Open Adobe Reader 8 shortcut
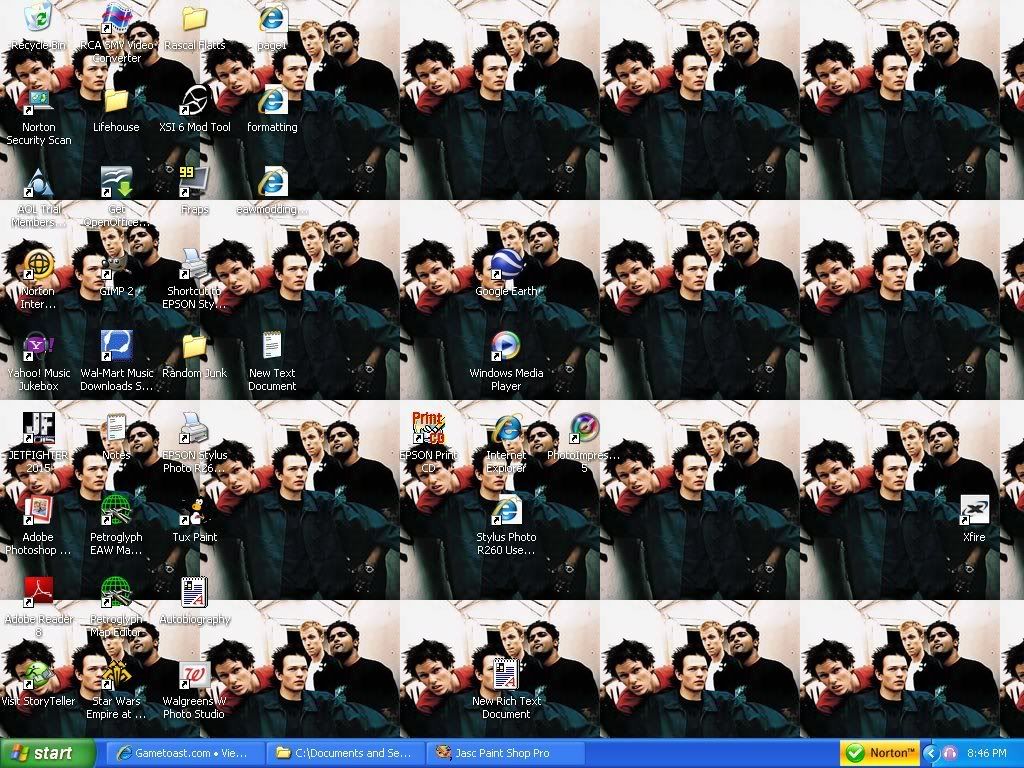The height and width of the screenshot is (768, 1024). pyautogui.click(x=39, y=592)
